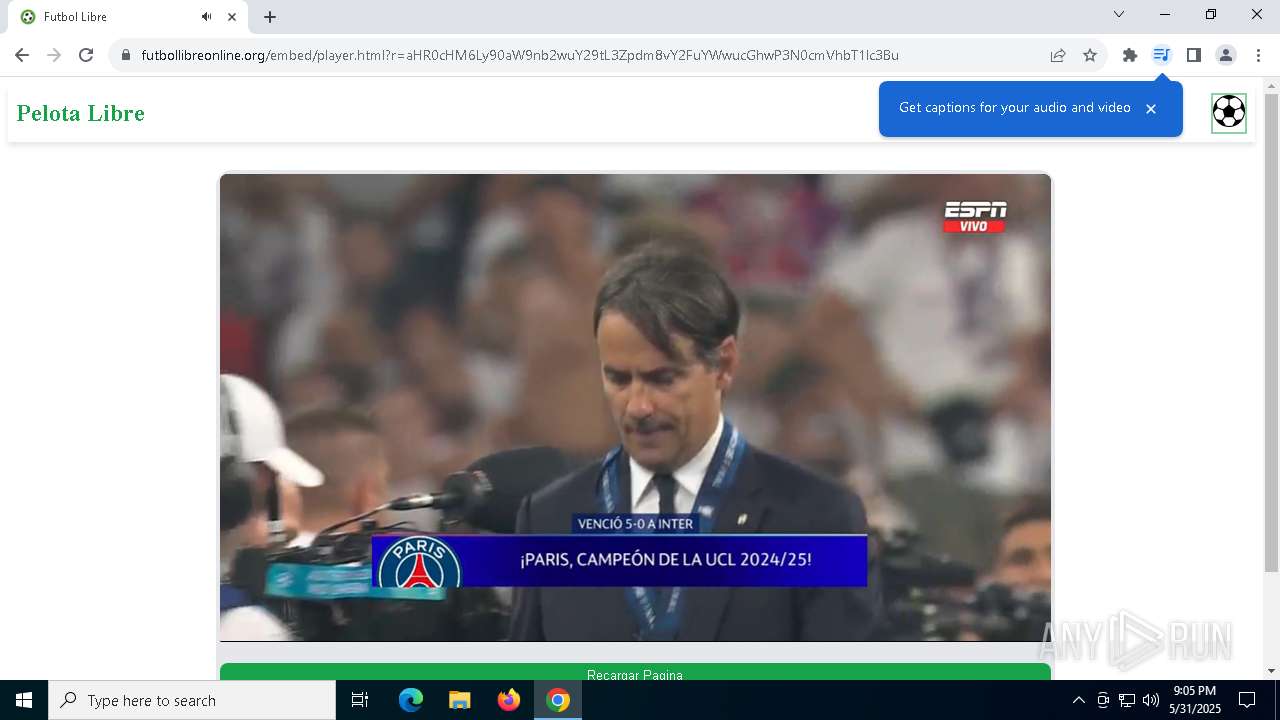1280x720 pixels.
Task: Open the Chrome extensions puzzle menu
Action: point(1130,55)
